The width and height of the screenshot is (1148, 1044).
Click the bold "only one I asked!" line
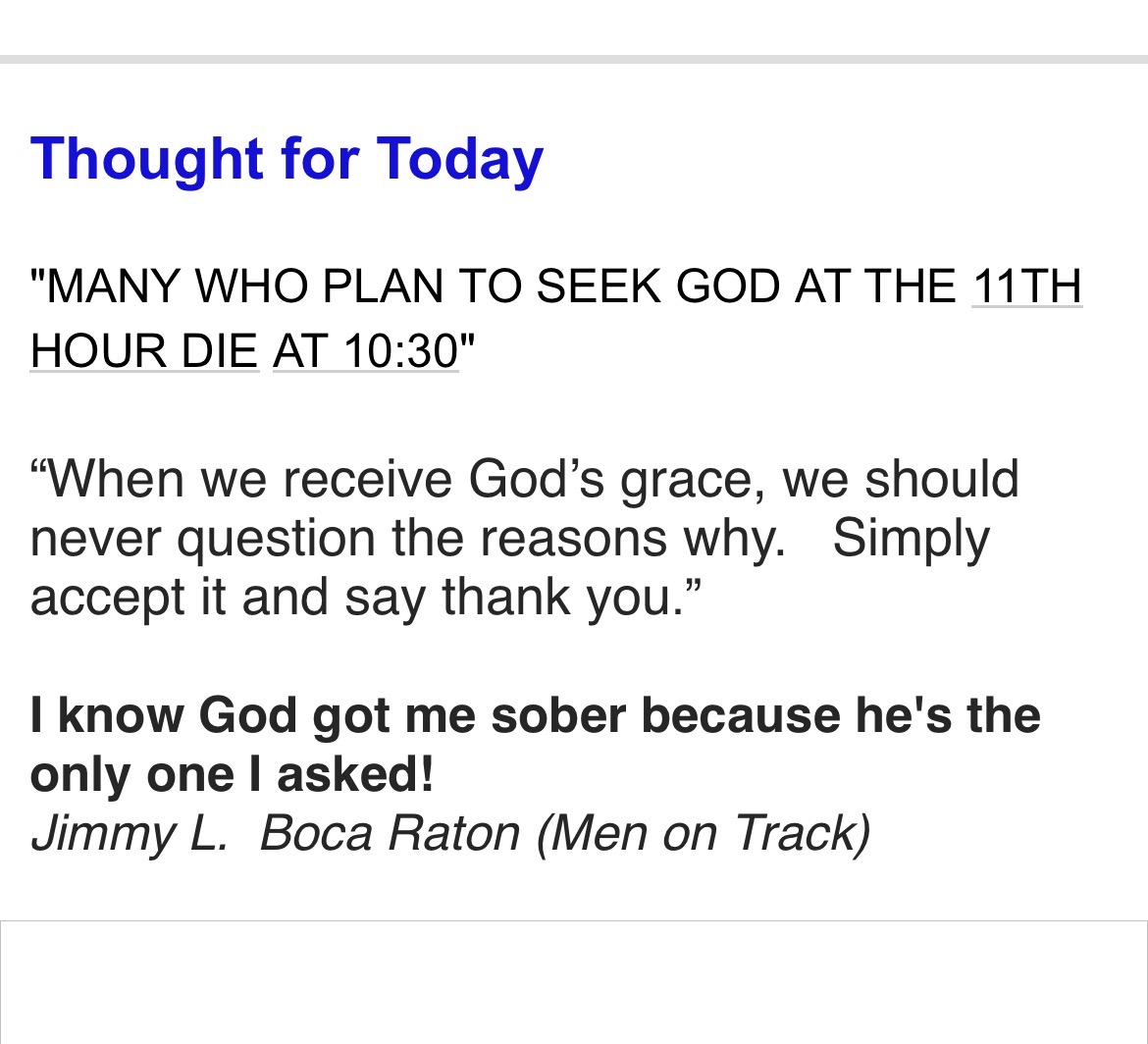tap(232, 775)
